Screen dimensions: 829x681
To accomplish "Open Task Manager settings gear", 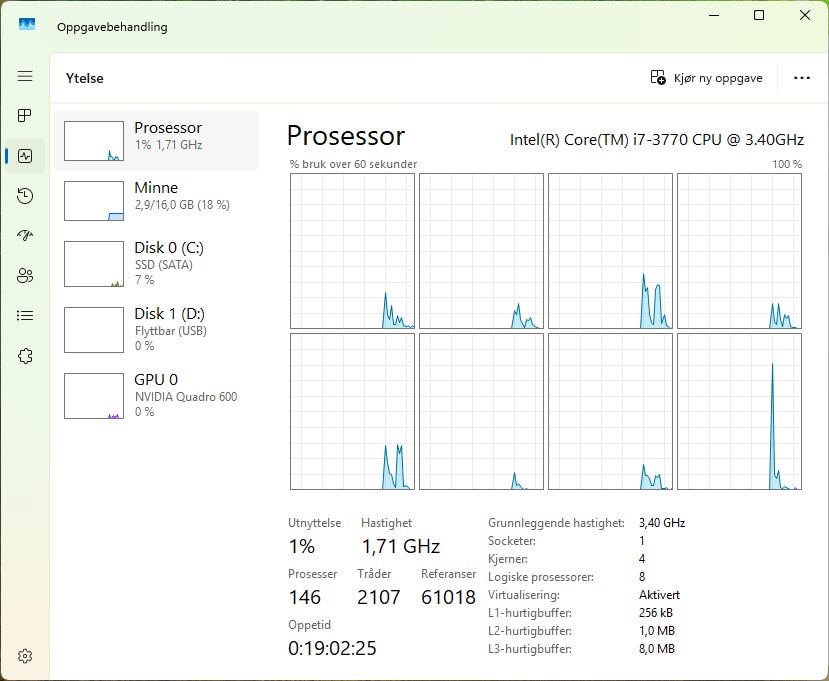I will tap(25, 656).
